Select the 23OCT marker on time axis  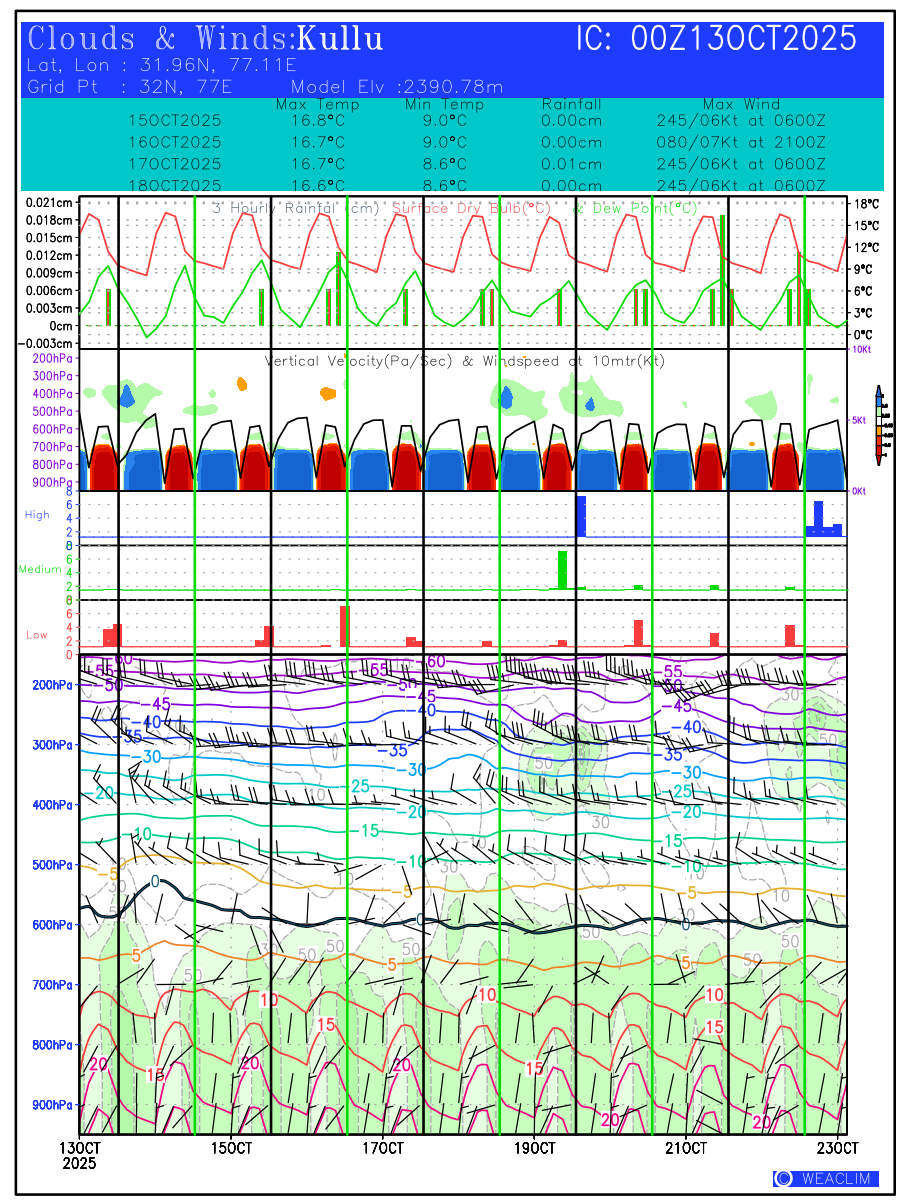pos(838,1146)
